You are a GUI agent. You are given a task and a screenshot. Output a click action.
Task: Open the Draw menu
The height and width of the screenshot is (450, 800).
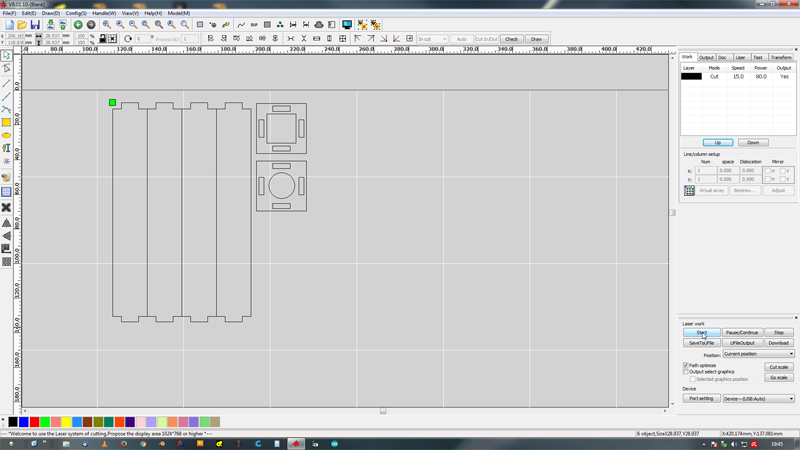(x=51, y=13)
